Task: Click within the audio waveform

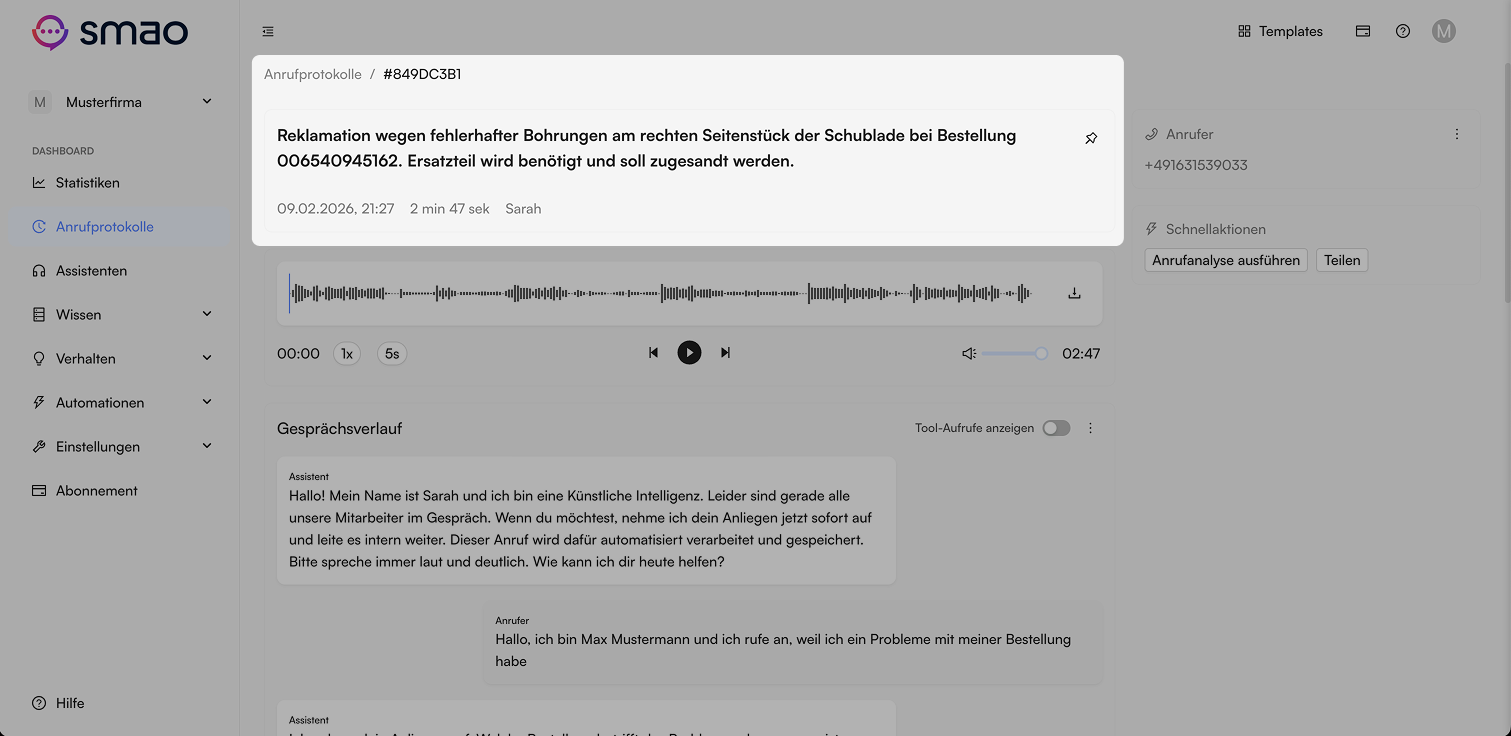Action: coord(660,293)
